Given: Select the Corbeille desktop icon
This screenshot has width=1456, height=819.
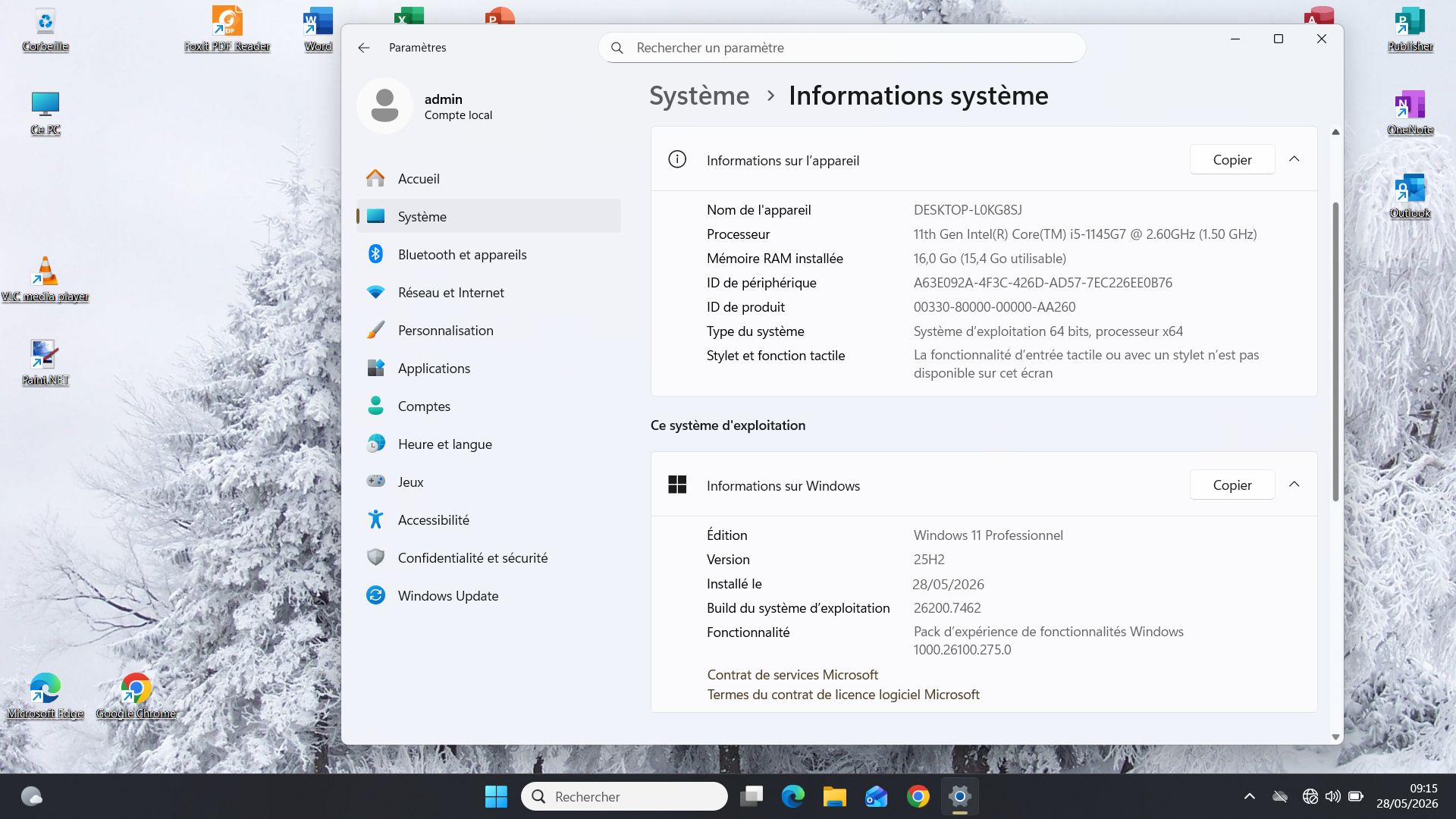Looking at the screenshot, I should pos(45,30).
